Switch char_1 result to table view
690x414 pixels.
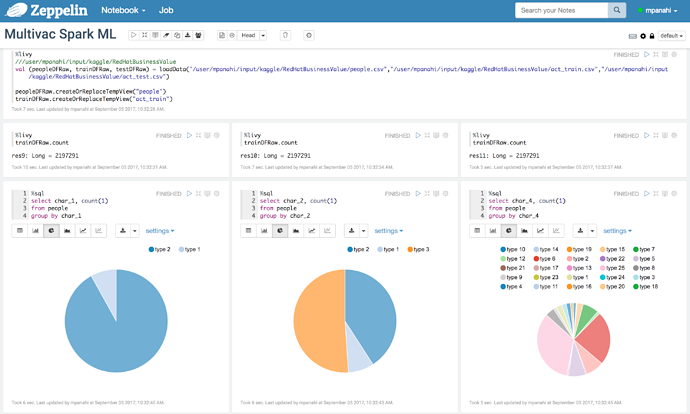coord(20,231)
